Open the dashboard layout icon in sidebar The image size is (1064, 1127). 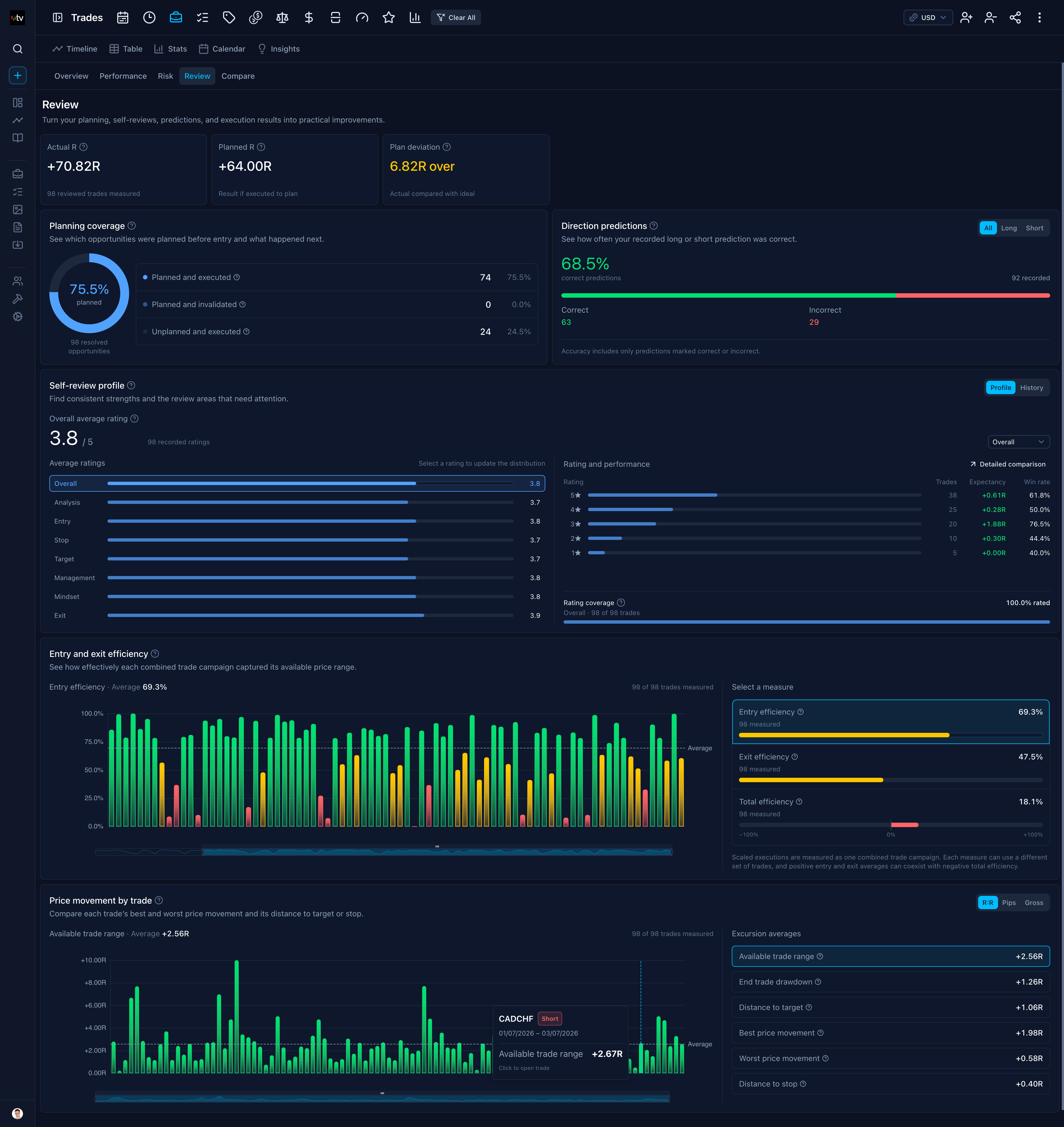17,102
